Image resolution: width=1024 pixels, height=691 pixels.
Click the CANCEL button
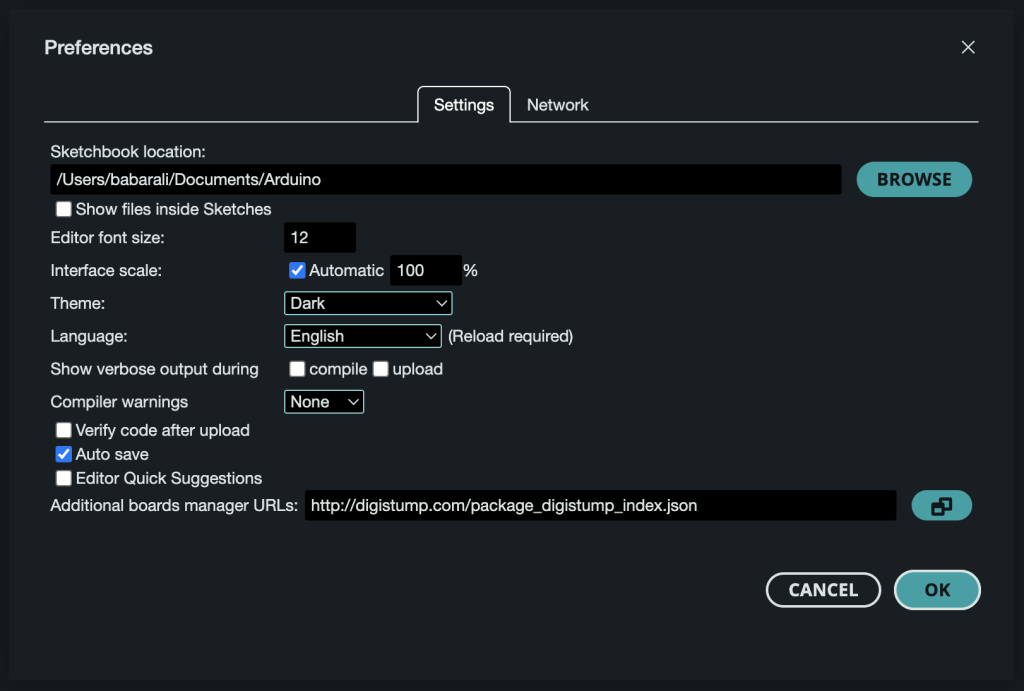[823, 590]
